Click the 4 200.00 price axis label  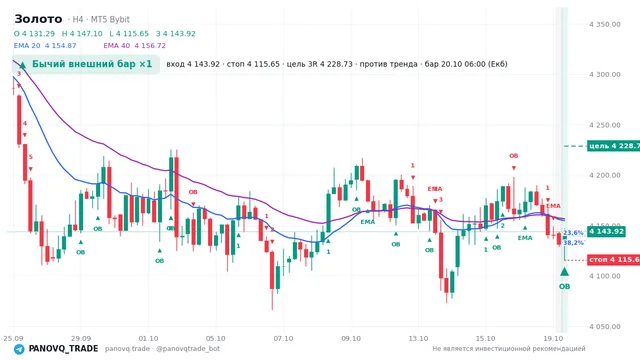604,175
